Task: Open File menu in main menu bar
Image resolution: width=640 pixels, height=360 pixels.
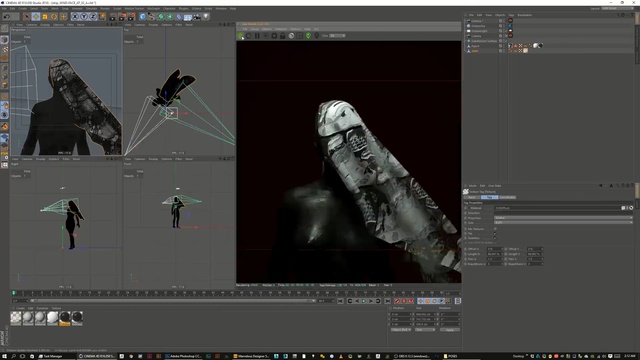Action: coord(4,9)
